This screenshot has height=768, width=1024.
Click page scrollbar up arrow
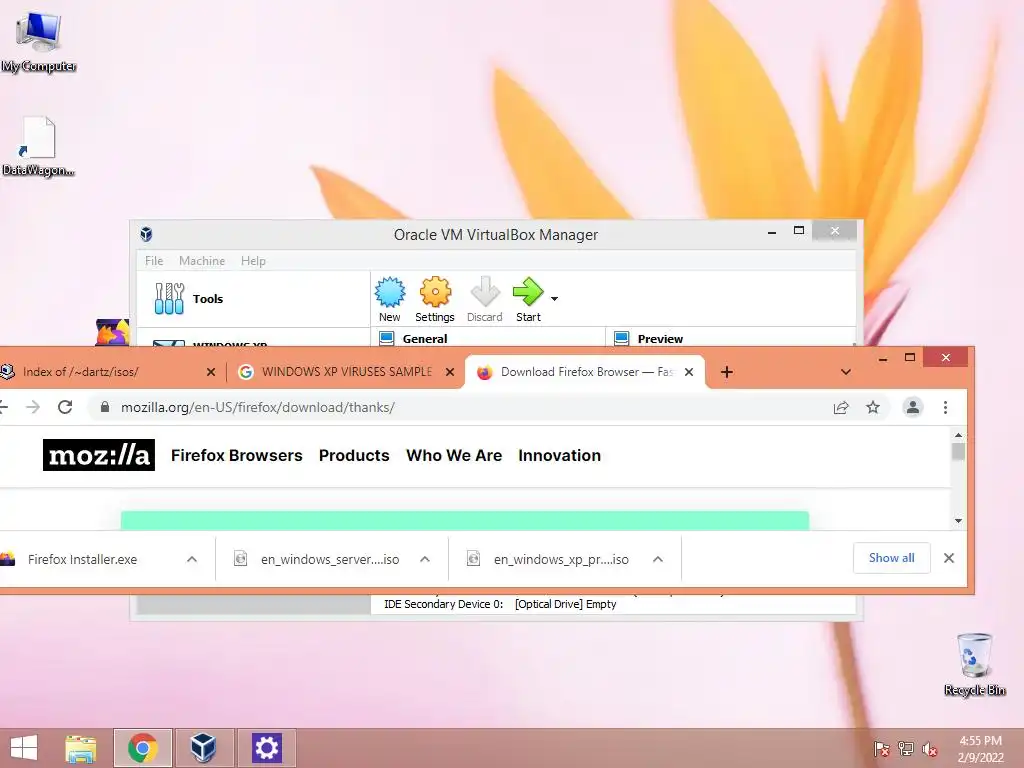958,435
